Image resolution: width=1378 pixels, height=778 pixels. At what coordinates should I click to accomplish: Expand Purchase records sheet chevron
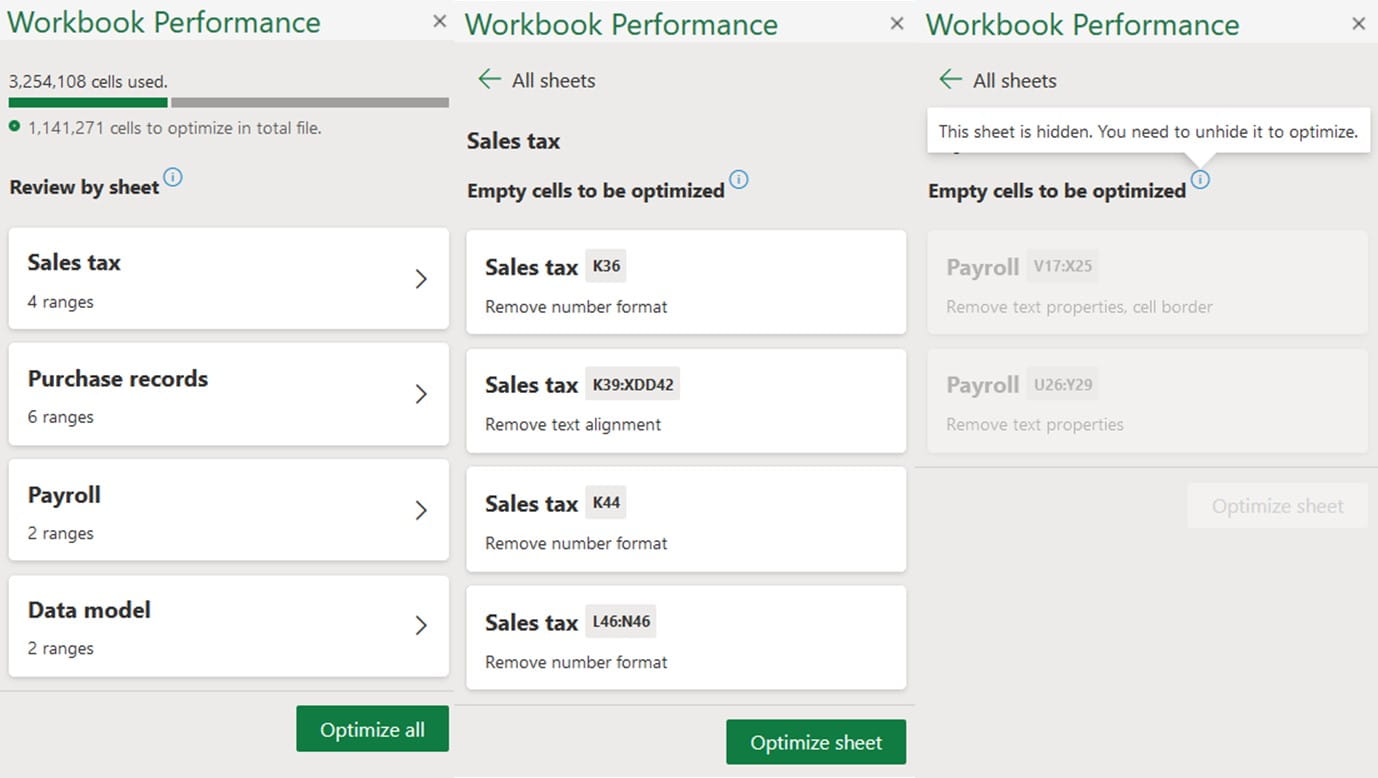click(421, 394)
